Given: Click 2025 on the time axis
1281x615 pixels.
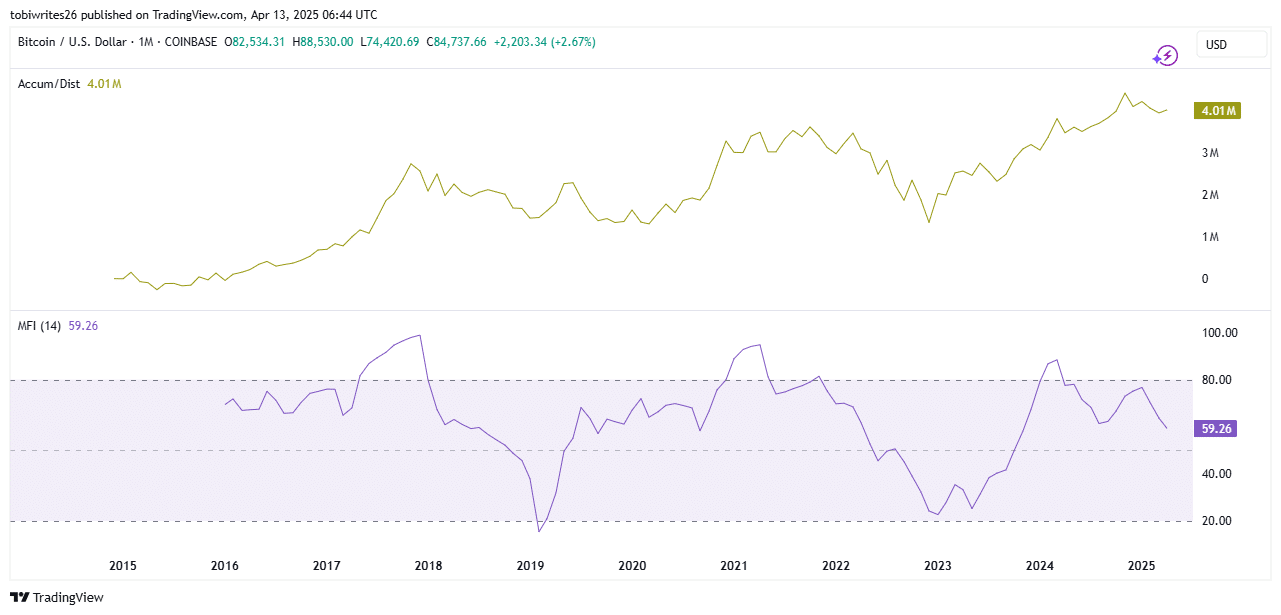Looking at the screenshot, I should coord(1142,566).
